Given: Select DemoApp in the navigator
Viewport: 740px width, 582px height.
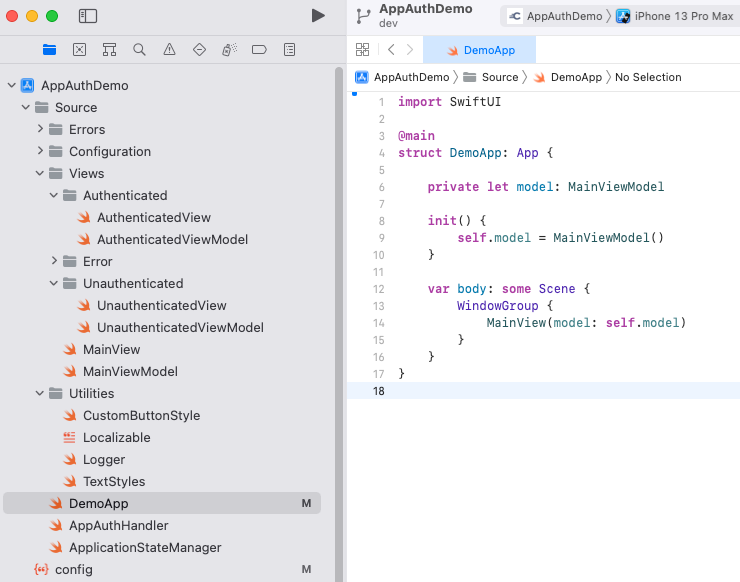Looking at the screenshot, I should (x=162, y=503).
